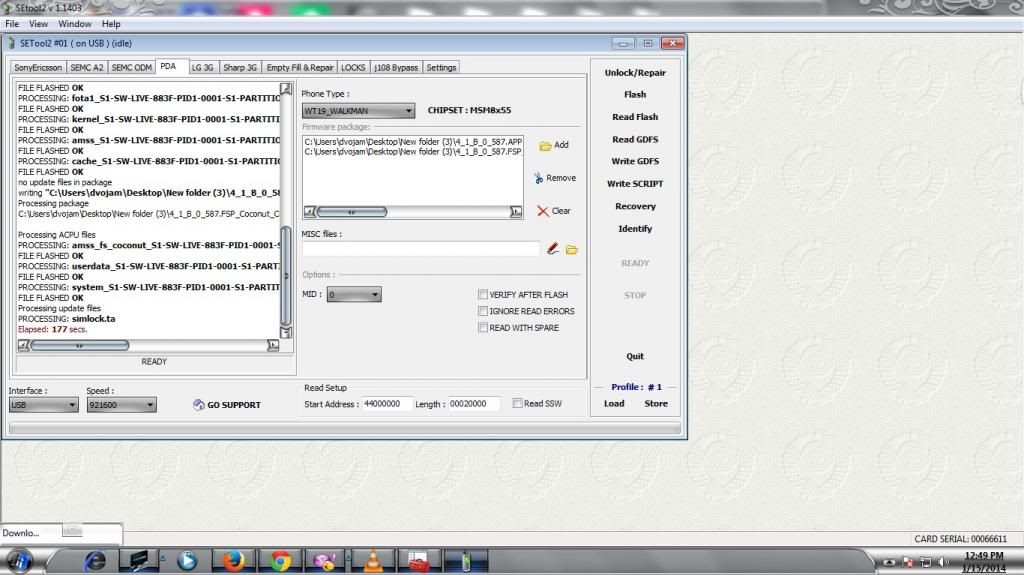Click the Read Flash button
Screen dimensions: 1024x575
(x=635, y=117)
